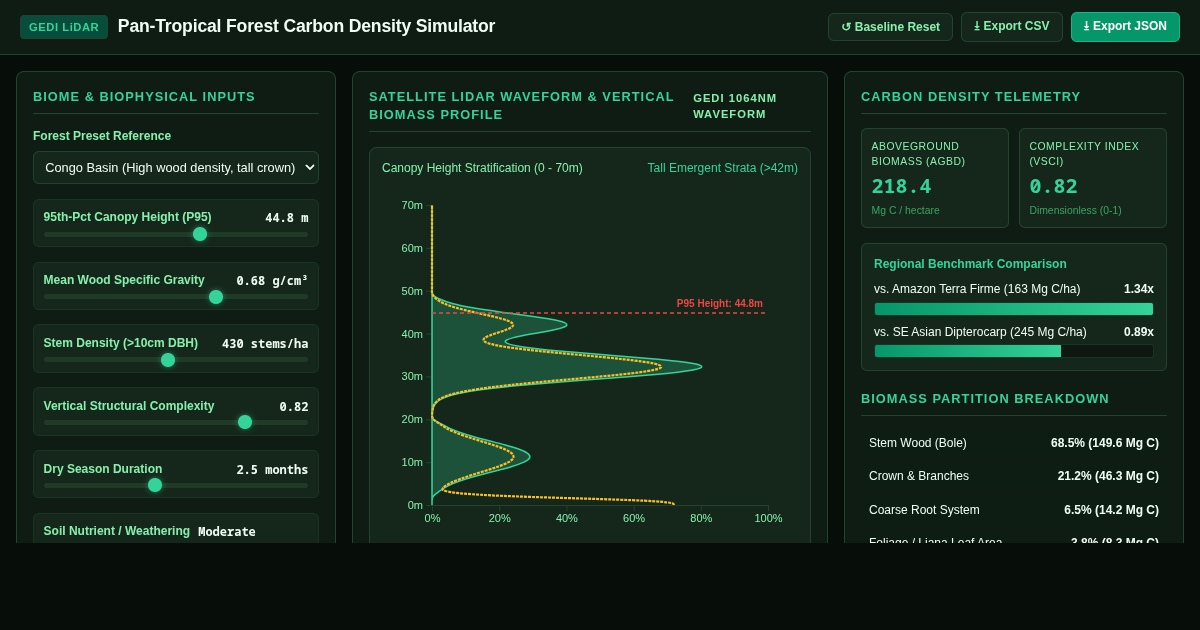Viewport: 1200px width, 630px height.
Task: Export data as CSV
Action: point(1012,27)
